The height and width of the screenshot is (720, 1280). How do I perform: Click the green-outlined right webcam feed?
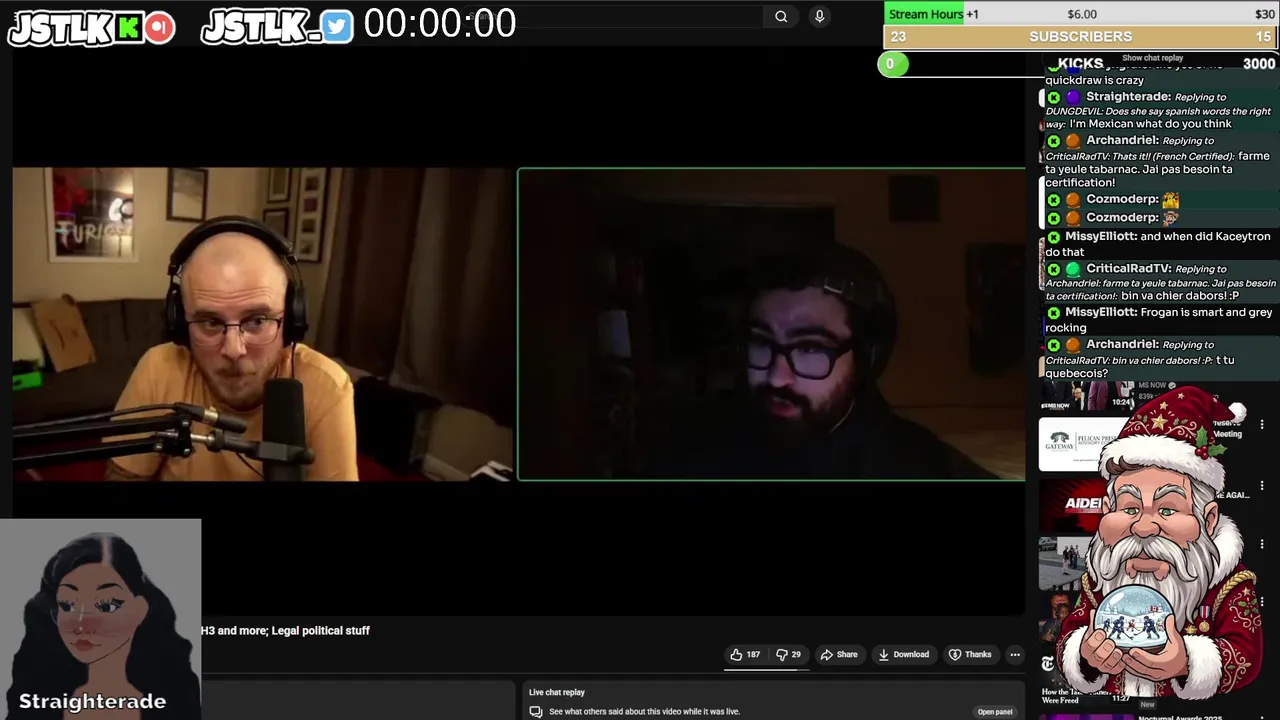(x=771, y=324)
